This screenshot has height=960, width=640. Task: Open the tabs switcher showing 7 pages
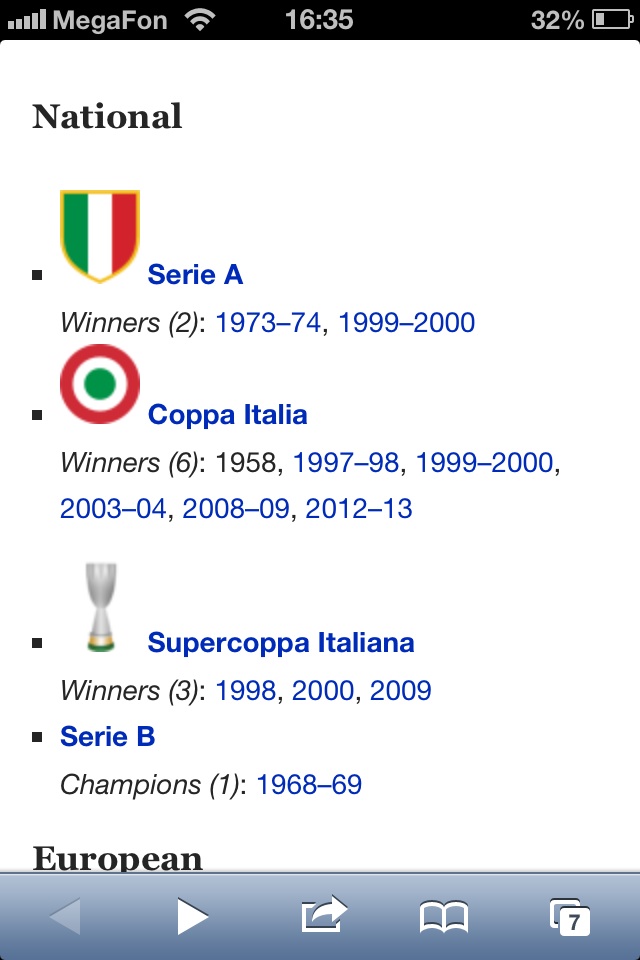pos(569,916)
